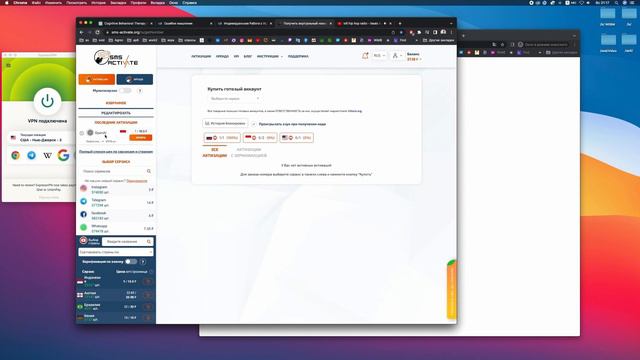Open user profile dropdown
640x360 pixels.
click(x=397, y=56)
